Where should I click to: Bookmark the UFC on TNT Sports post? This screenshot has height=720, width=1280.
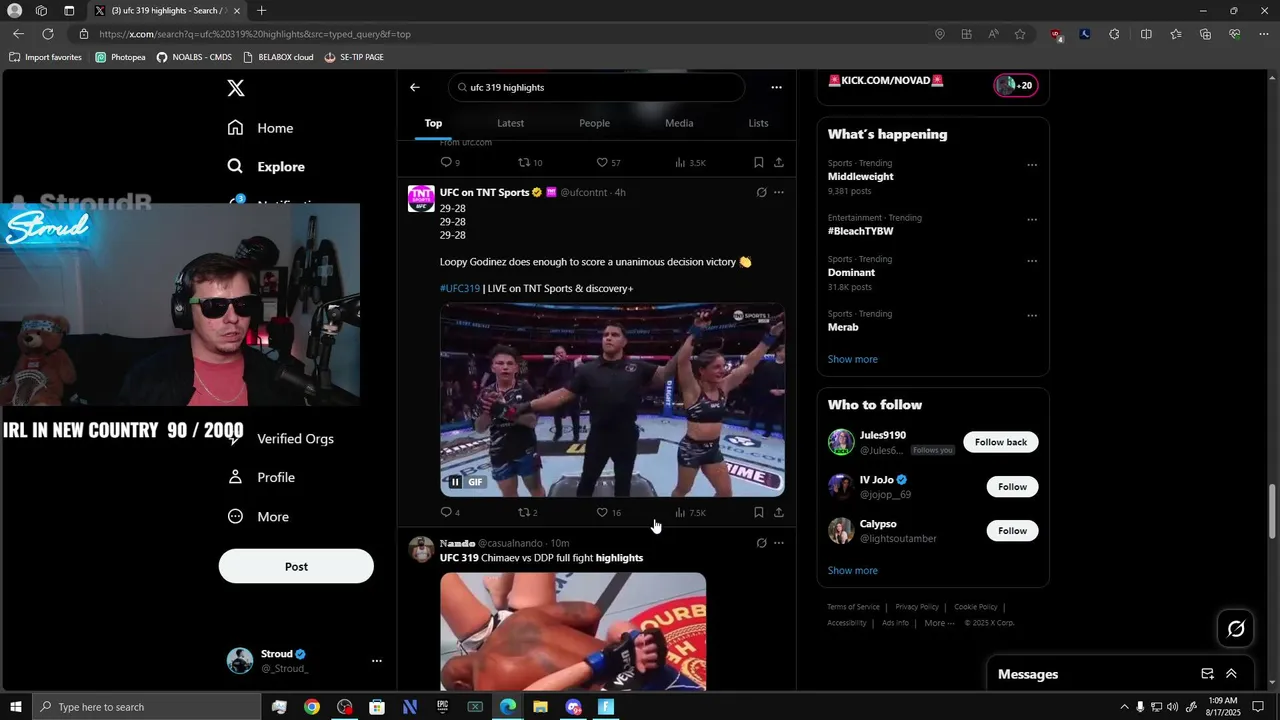(759, 513)
